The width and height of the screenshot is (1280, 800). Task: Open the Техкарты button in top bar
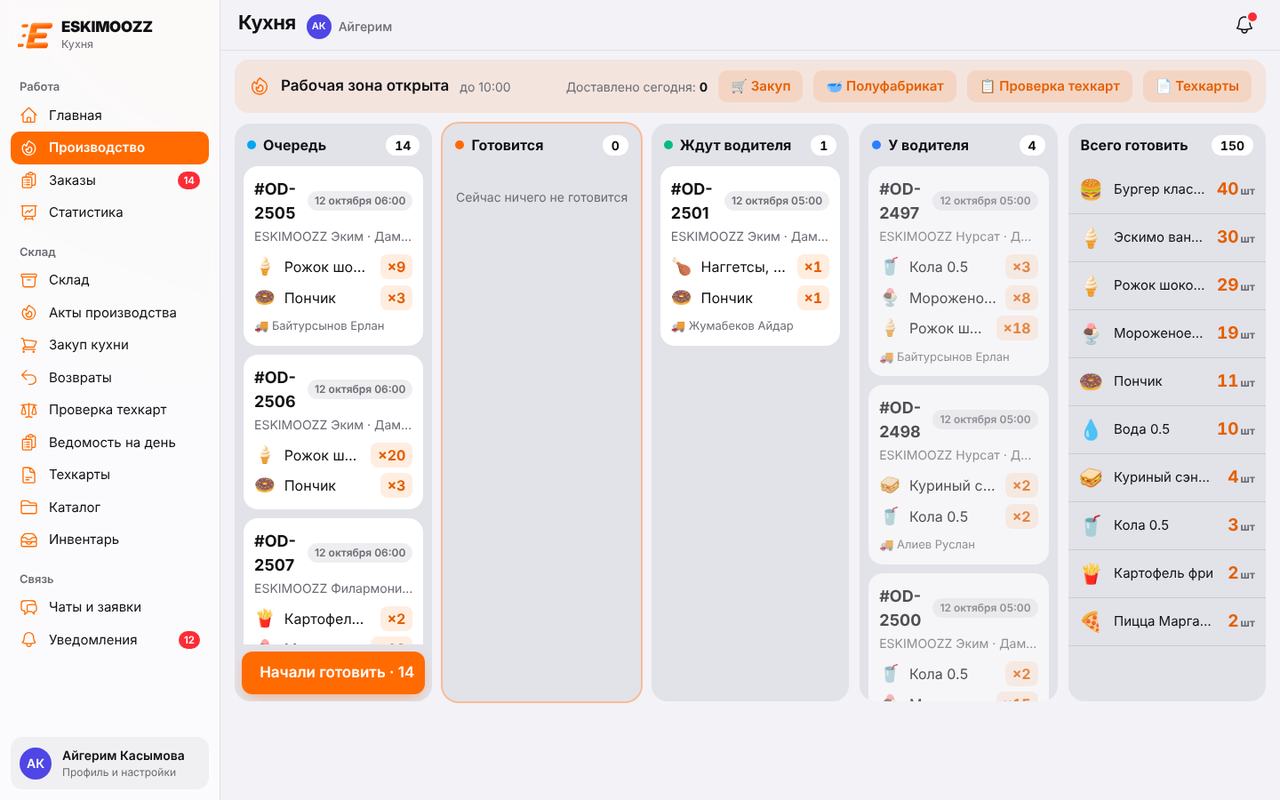(1197, 86)
